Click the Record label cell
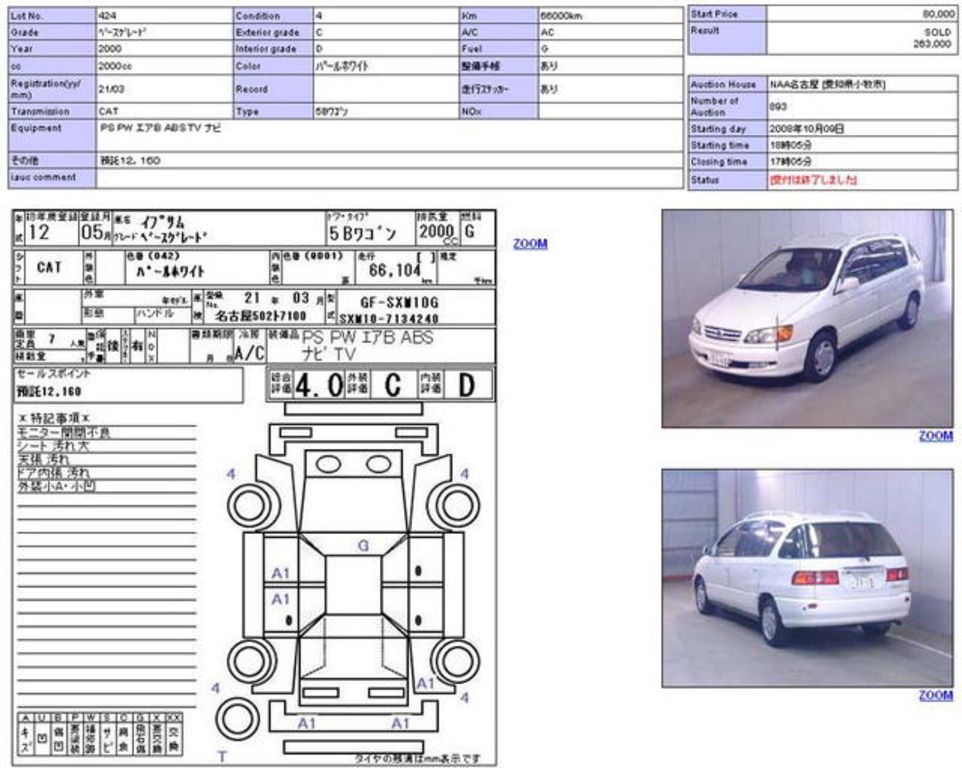The image size is (962, 768). 273,89
